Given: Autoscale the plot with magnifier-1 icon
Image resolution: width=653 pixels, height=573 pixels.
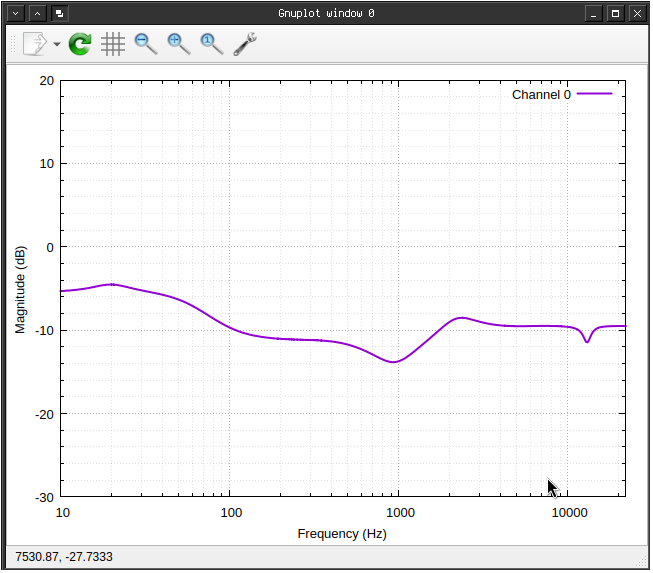Looking at the screenshot, I should click(212, 44).
